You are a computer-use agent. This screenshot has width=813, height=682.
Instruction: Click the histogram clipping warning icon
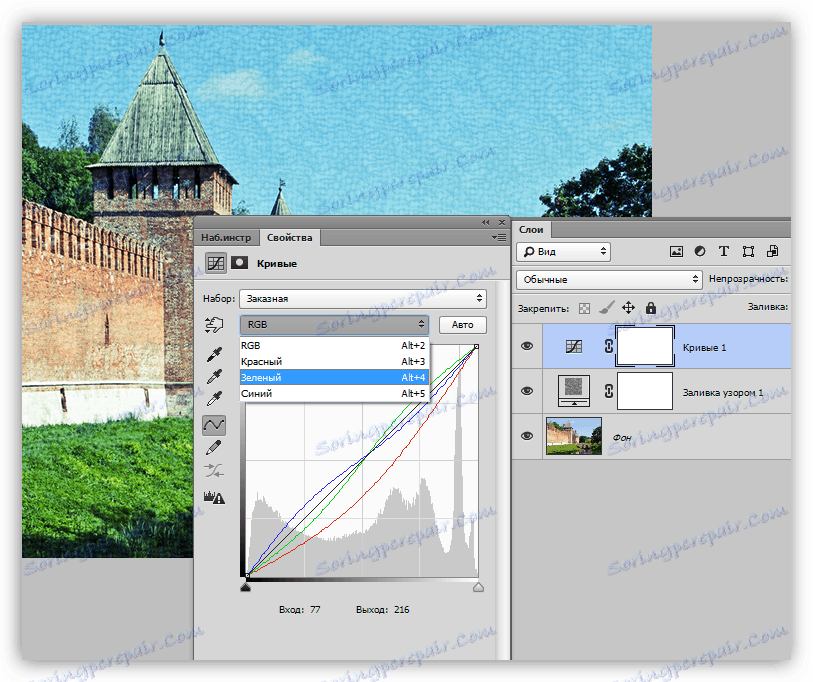click(x=214, y=498)
